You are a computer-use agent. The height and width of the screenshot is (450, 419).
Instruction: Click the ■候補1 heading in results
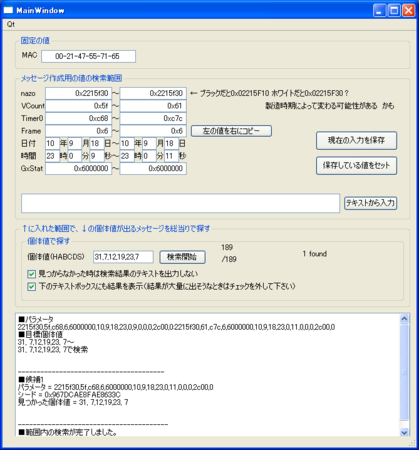coord(31,379)
